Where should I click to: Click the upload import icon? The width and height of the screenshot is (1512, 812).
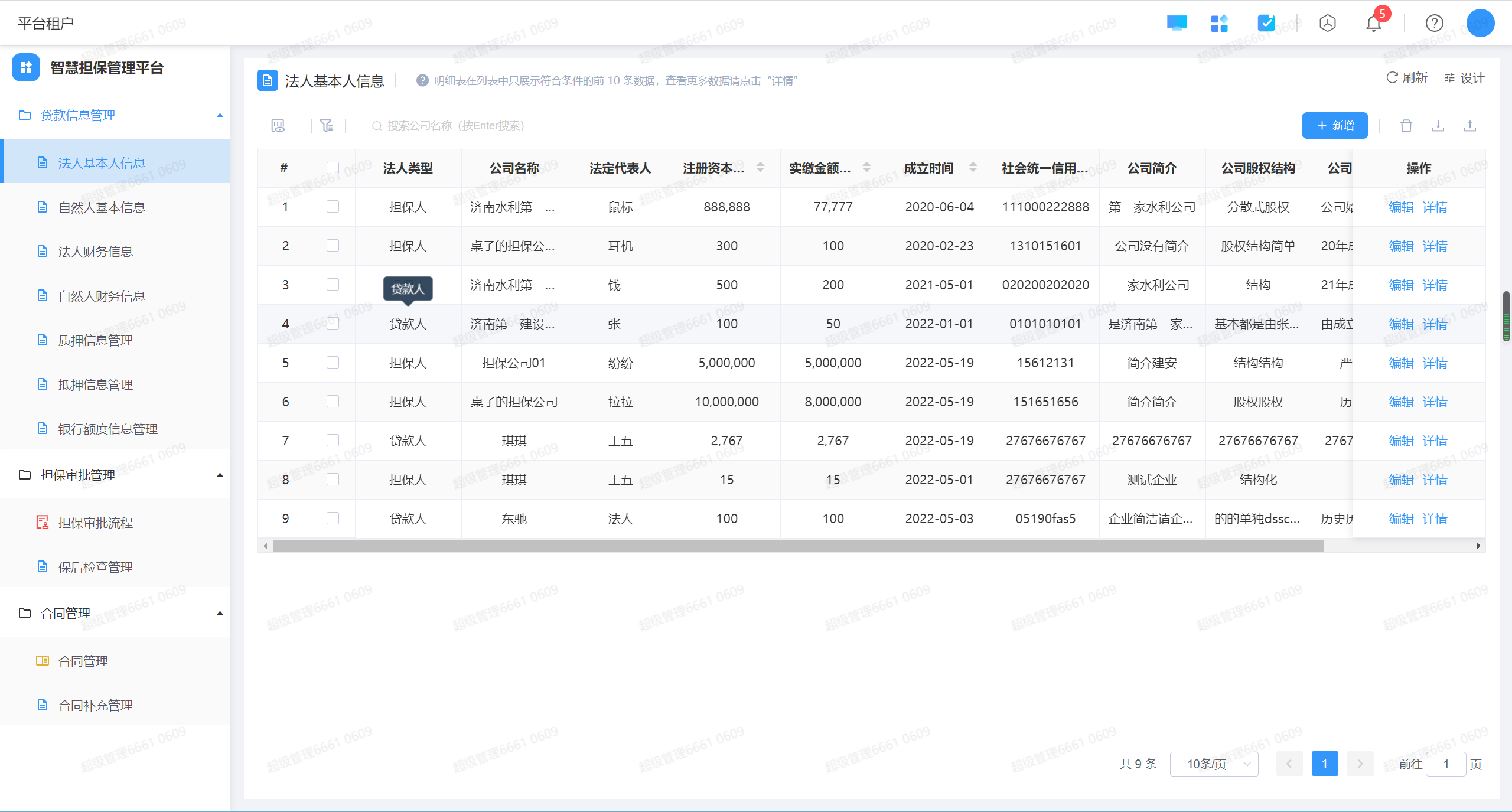(1470, 126)
